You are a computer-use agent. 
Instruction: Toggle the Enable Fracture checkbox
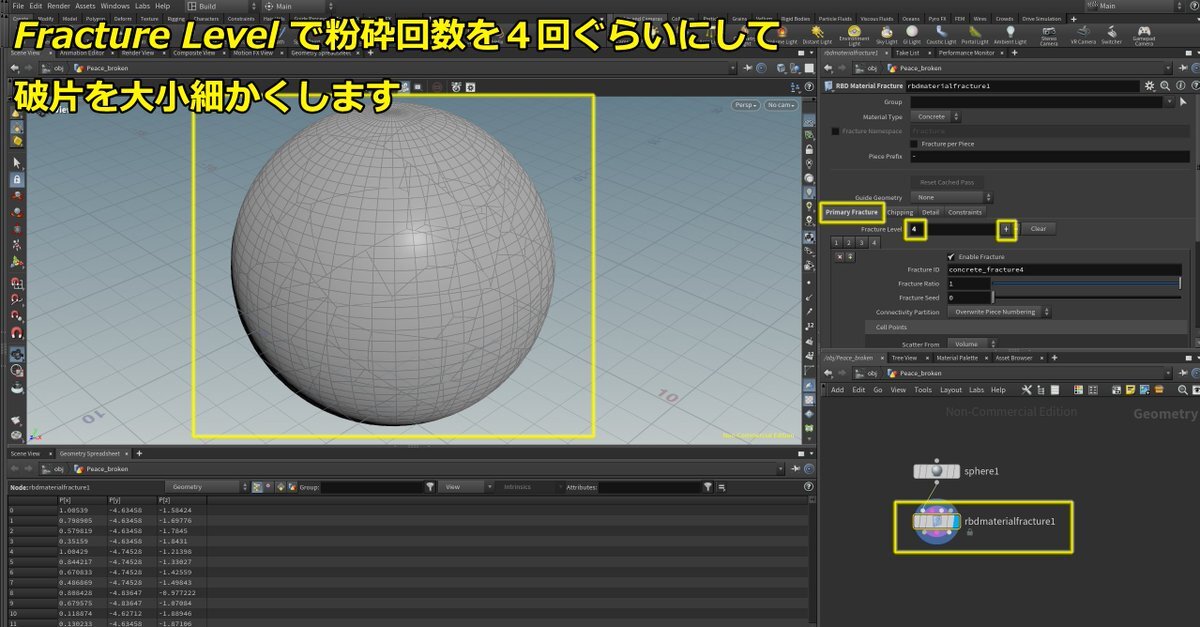[951, 257]
